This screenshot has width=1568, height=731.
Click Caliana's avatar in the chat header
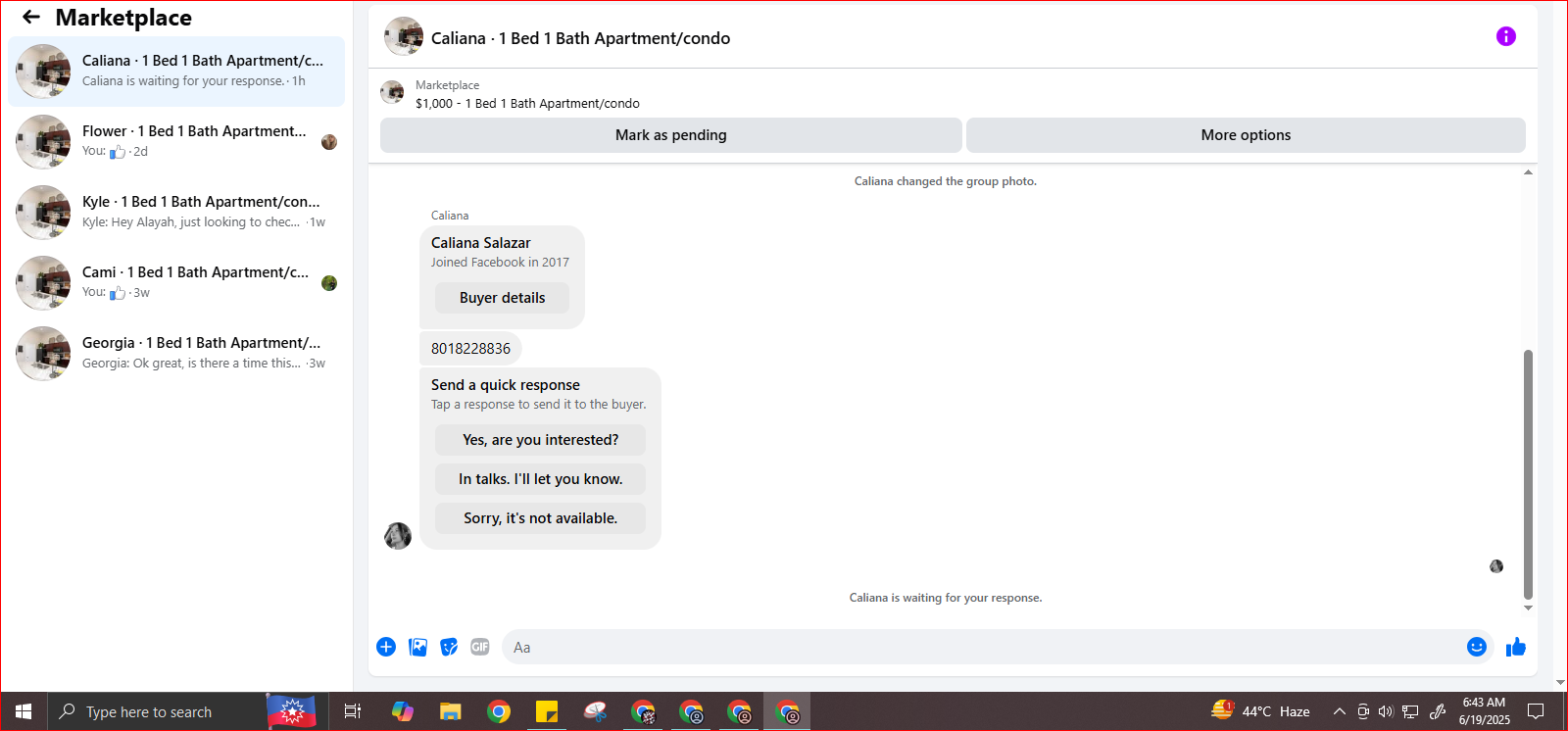point(404,36)
